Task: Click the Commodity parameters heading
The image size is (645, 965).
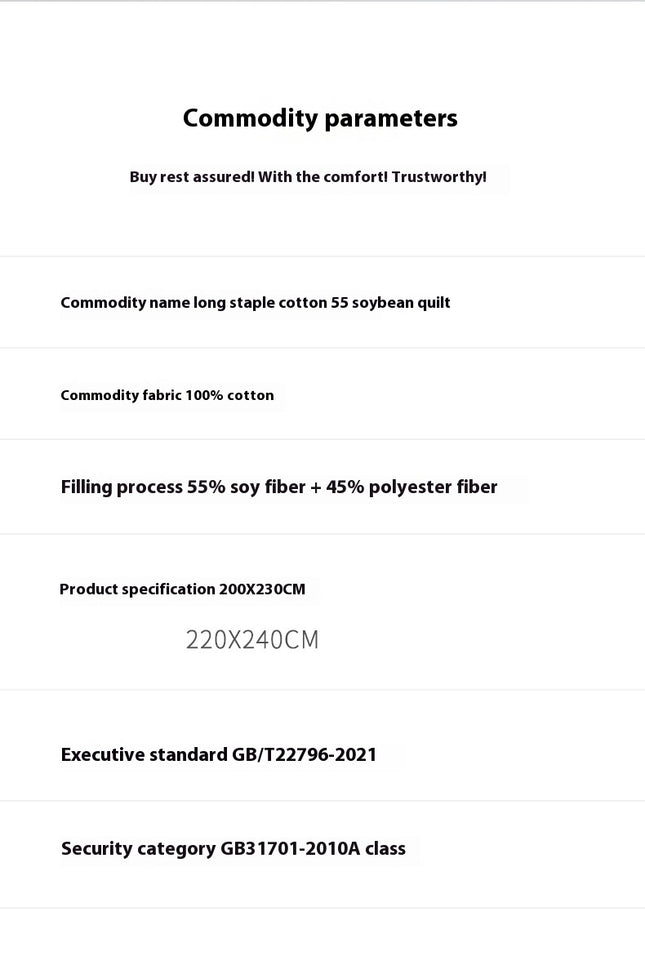Action: tap(320, 119)
